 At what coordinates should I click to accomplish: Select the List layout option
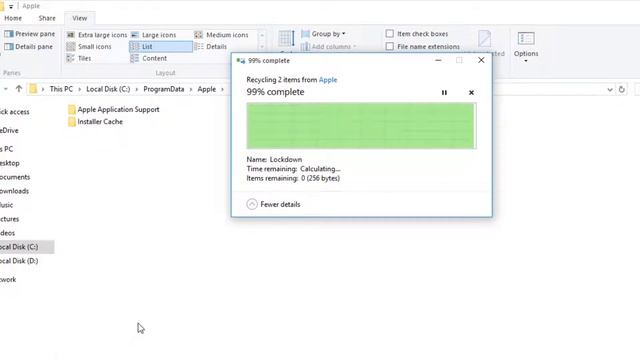pos(161,47)
